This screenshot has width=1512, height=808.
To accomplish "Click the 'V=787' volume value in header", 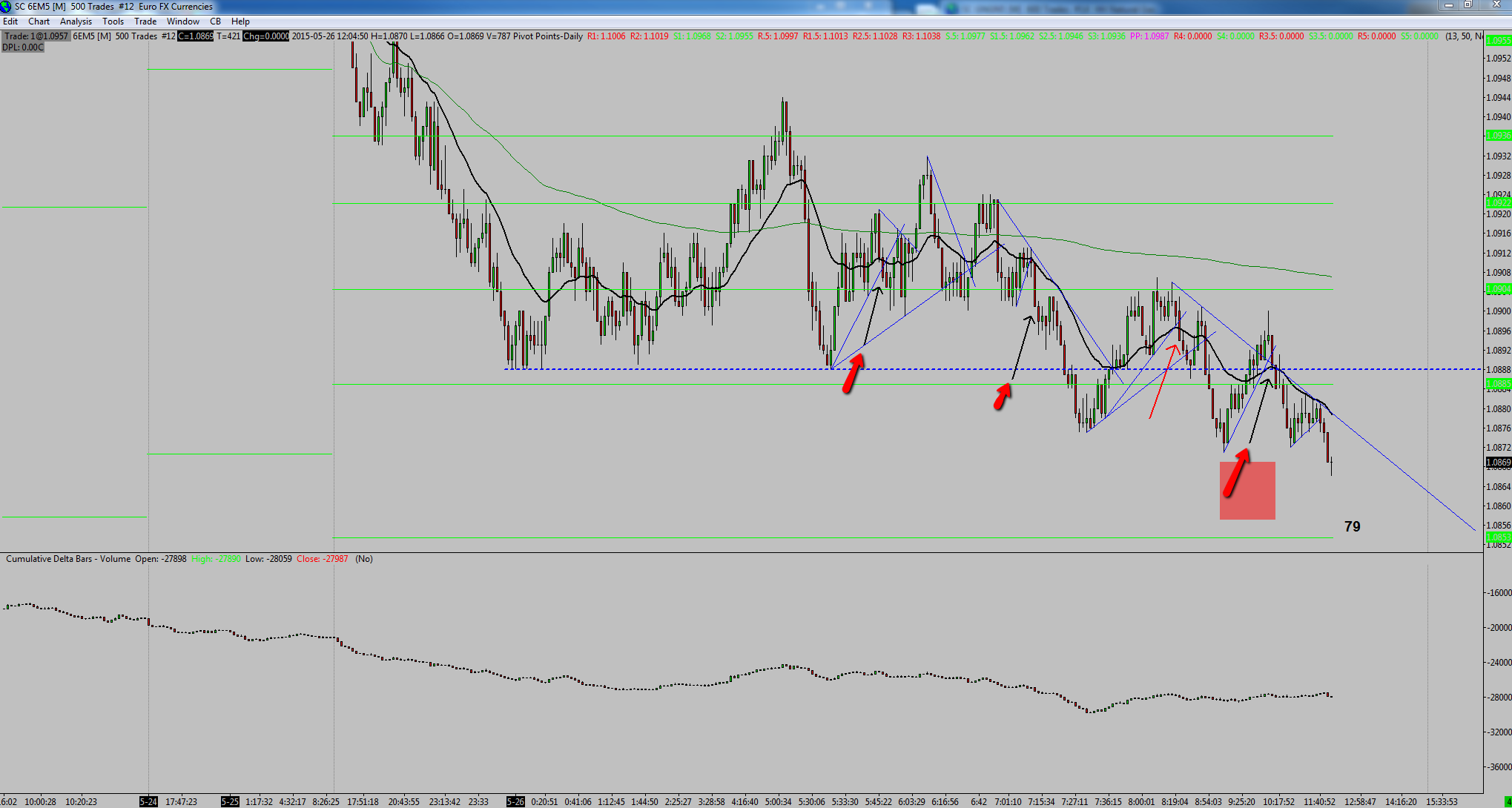I will (x=500, y=36).
